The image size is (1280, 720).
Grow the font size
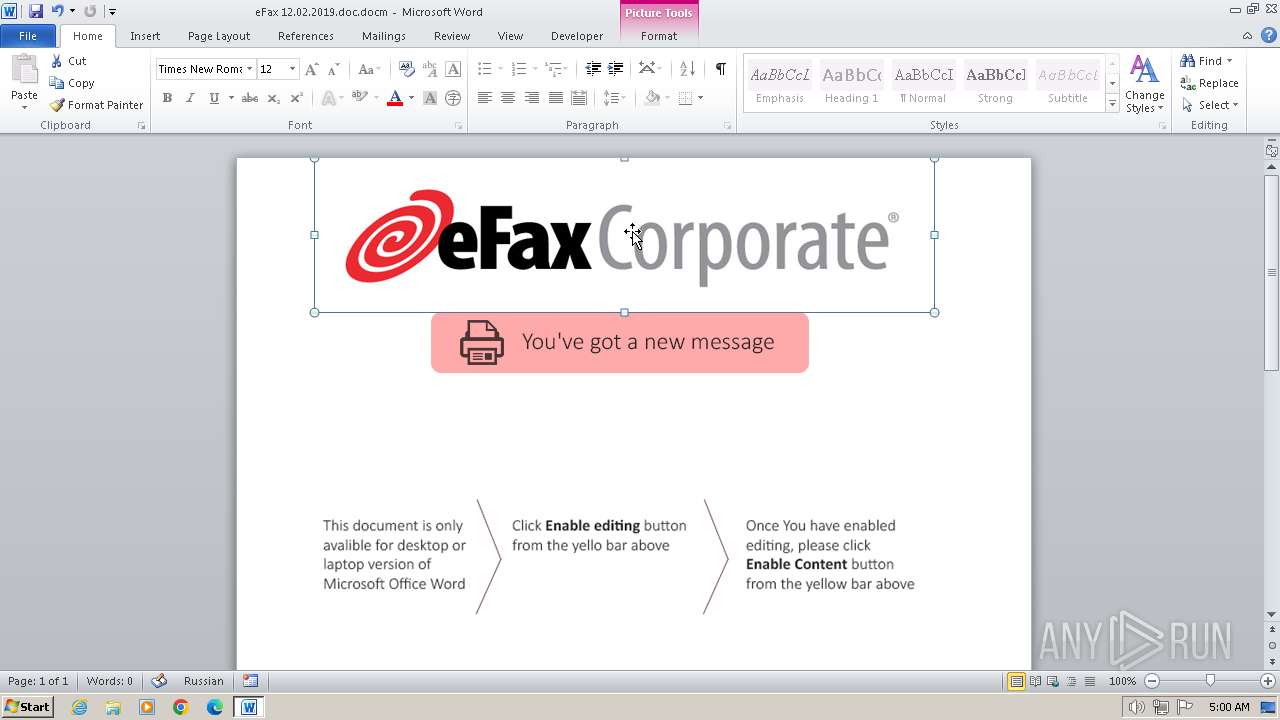[312, 69]
